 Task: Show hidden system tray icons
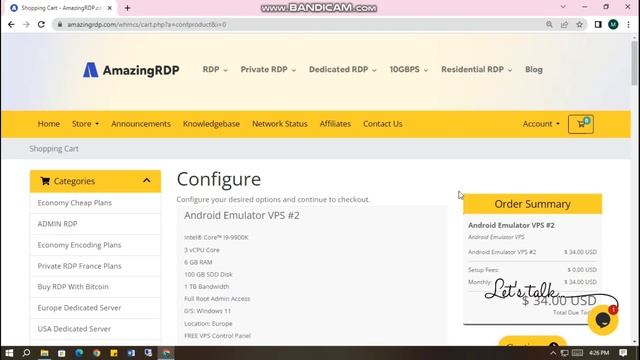pyautogui.click(x=553, y=353)
